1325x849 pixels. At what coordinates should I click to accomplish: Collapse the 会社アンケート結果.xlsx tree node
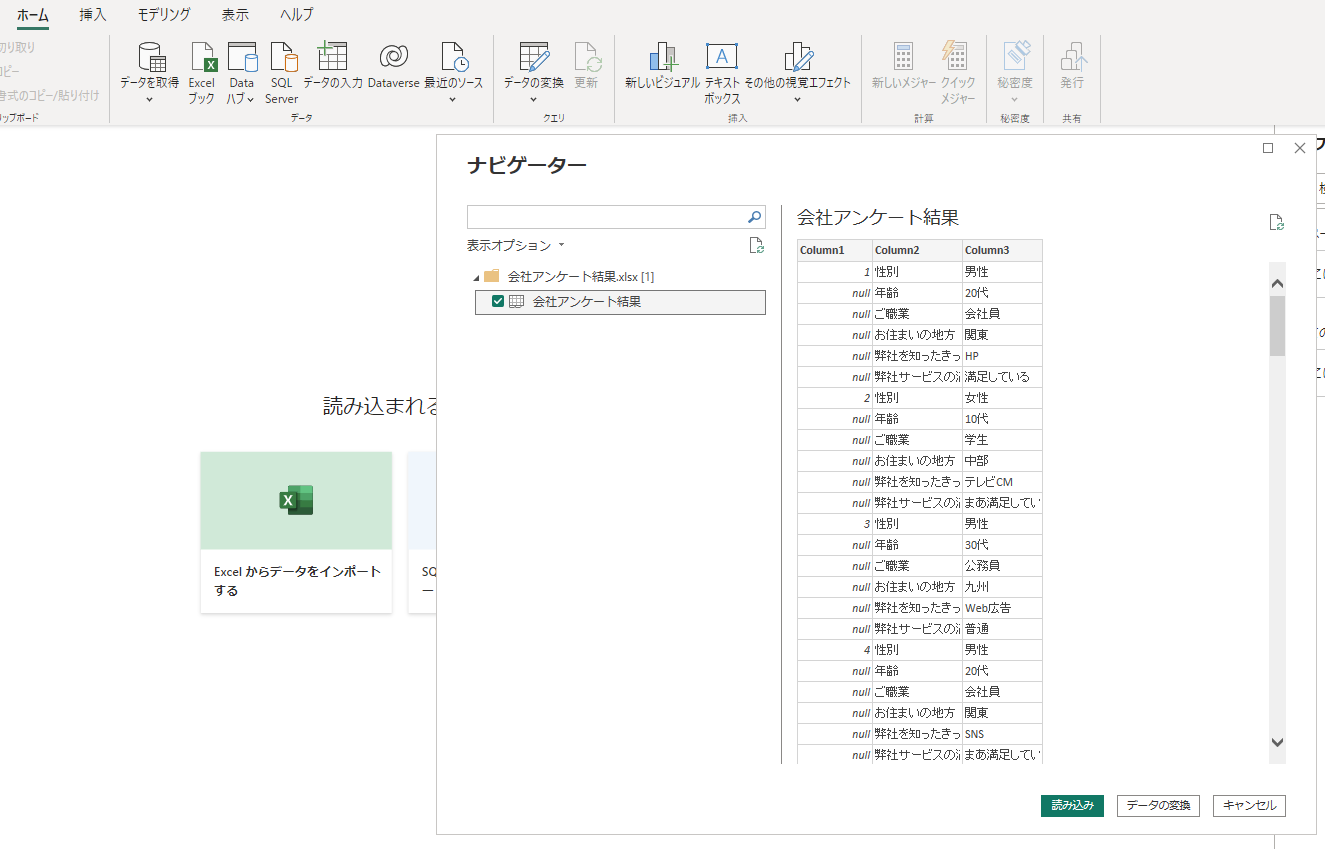click(475, 277)
